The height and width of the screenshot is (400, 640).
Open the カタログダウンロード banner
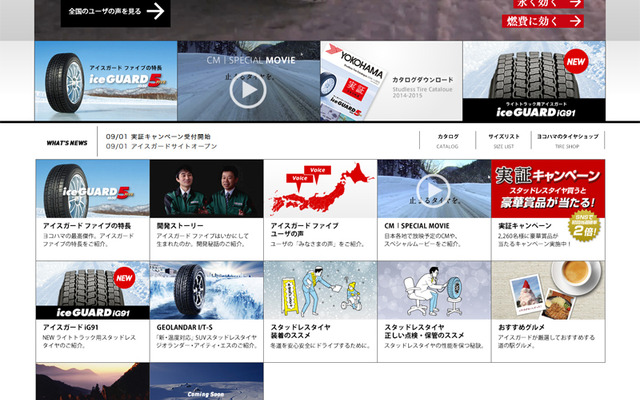coord(391,81)
